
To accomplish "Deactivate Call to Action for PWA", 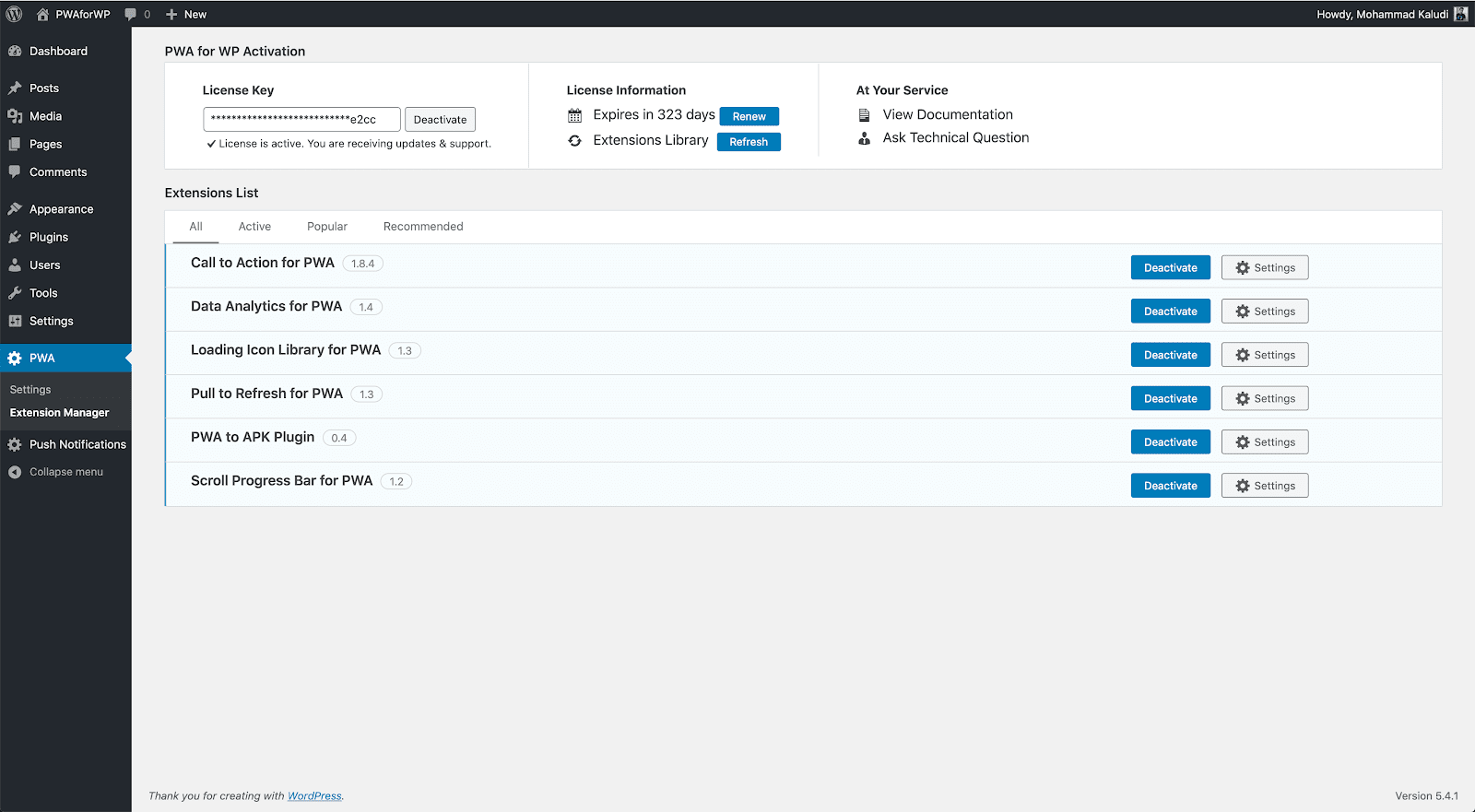I will click(x=1170, y=268).
